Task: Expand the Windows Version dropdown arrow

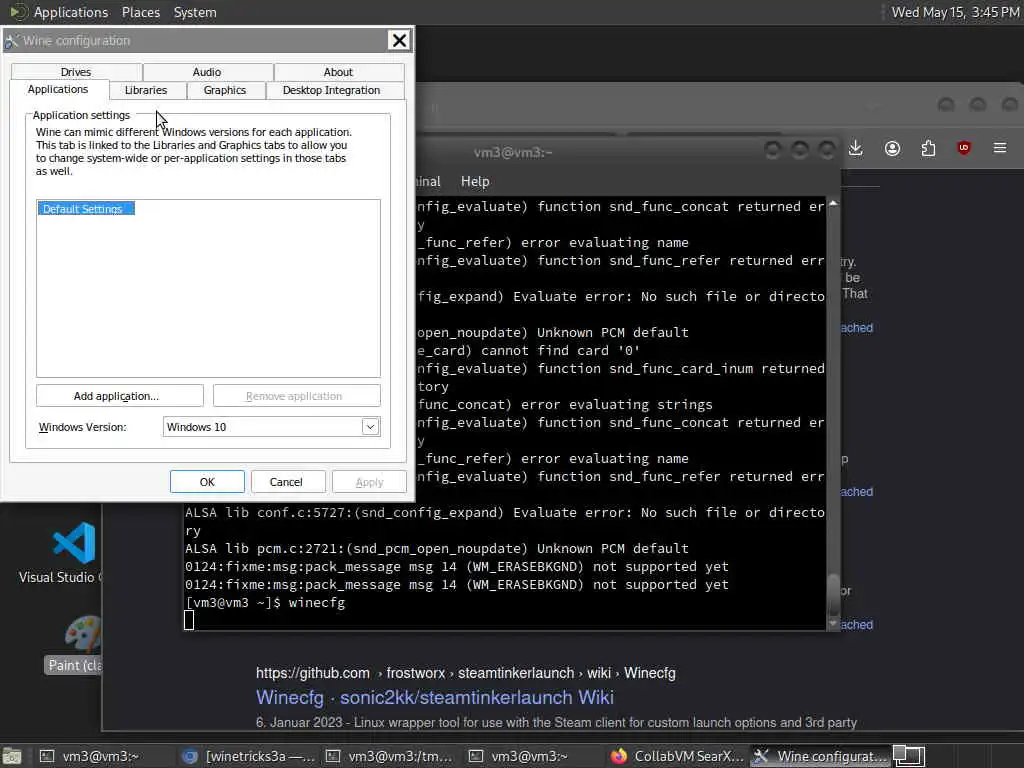Action: pos(370,427)
